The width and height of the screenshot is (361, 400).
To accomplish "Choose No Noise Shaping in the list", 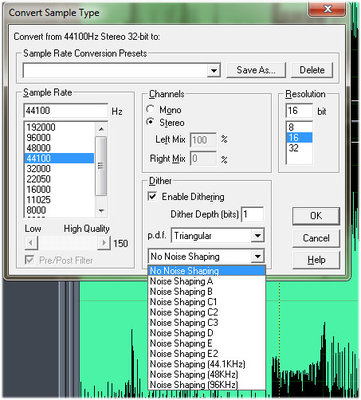I will [x=206, y=271].
